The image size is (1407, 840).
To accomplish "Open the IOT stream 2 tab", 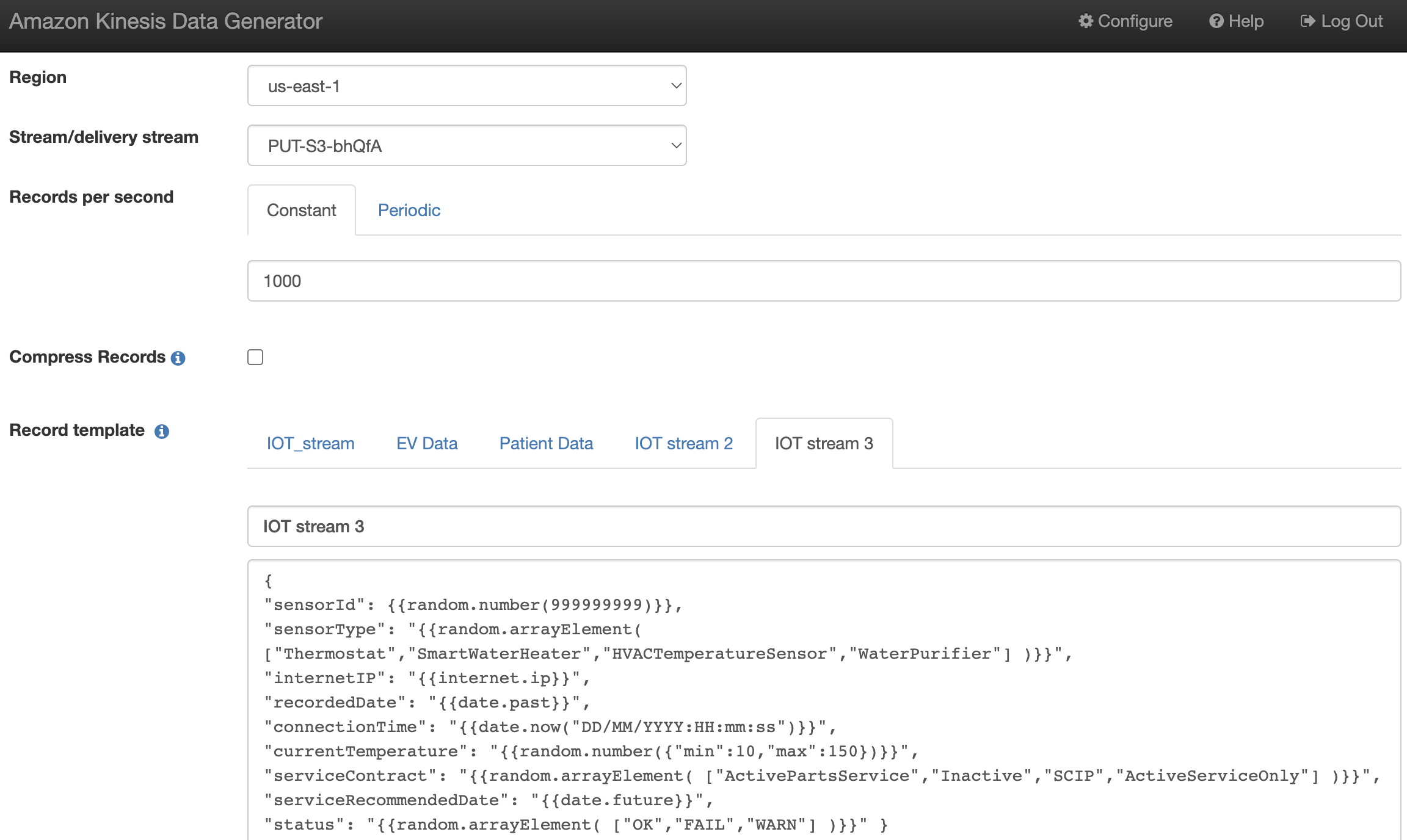I will click(x=683, y=444).
